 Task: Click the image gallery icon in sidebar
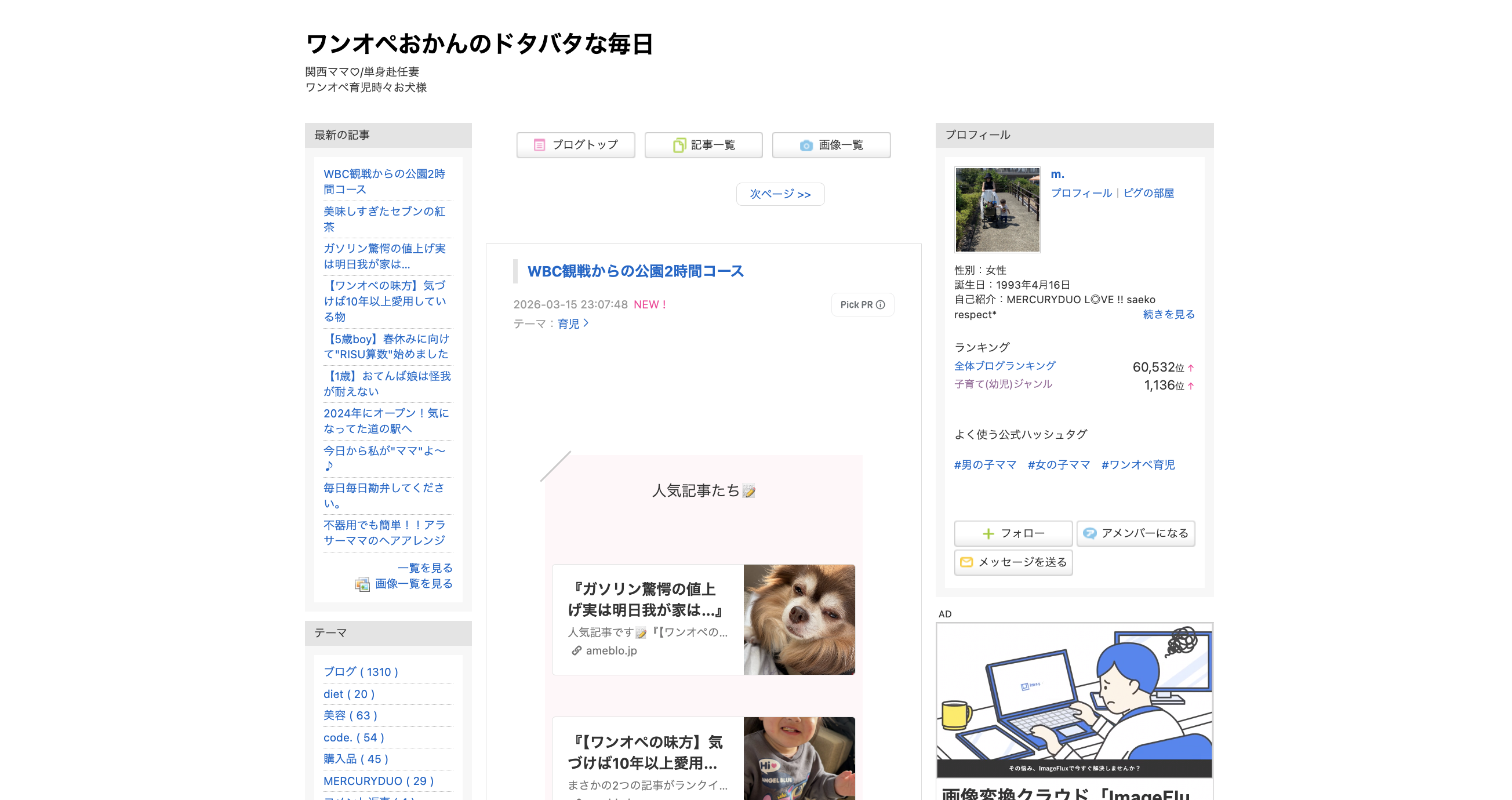tap(362, 584)
